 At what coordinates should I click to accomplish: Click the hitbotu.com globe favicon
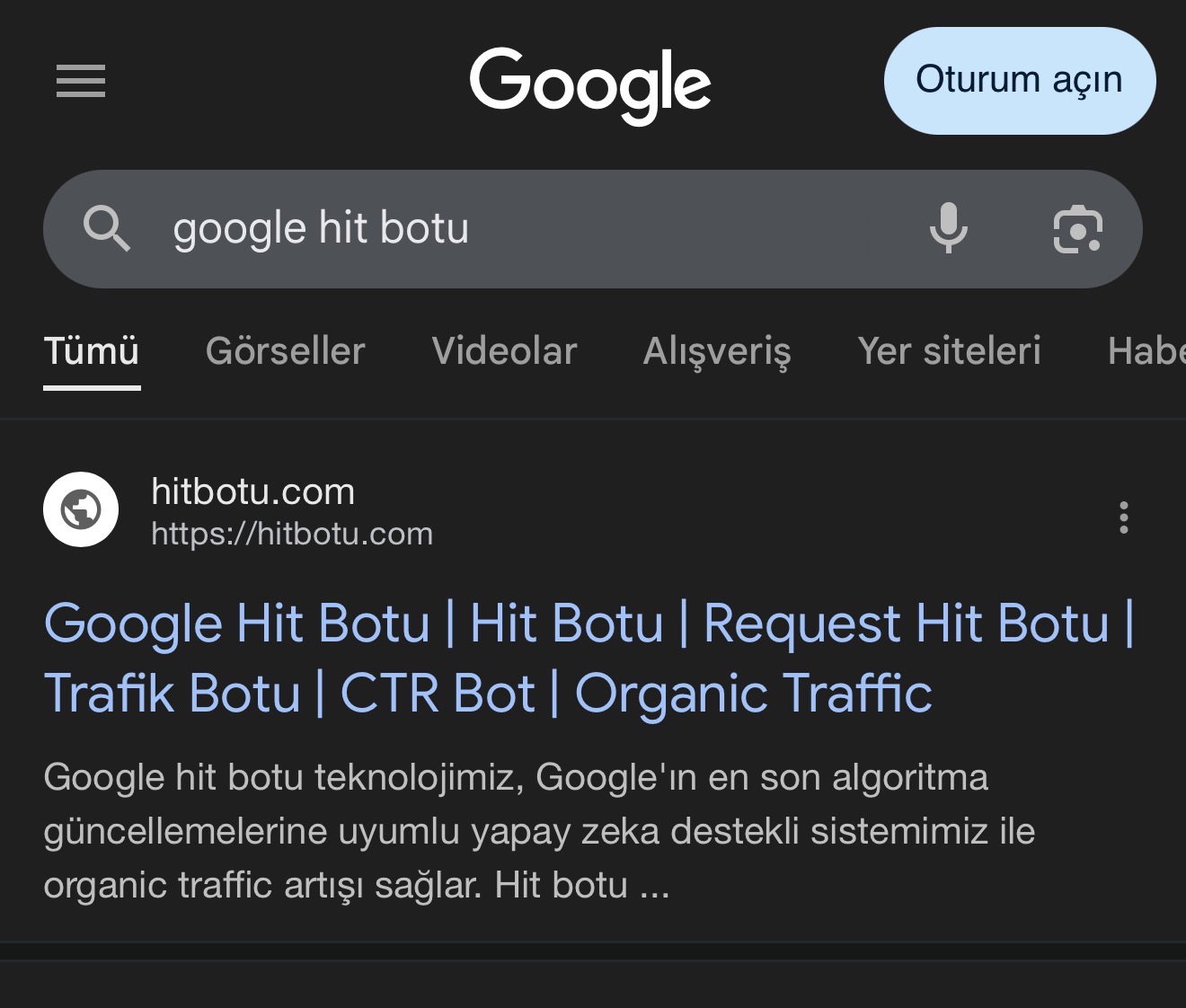click(x=81, y=509)
